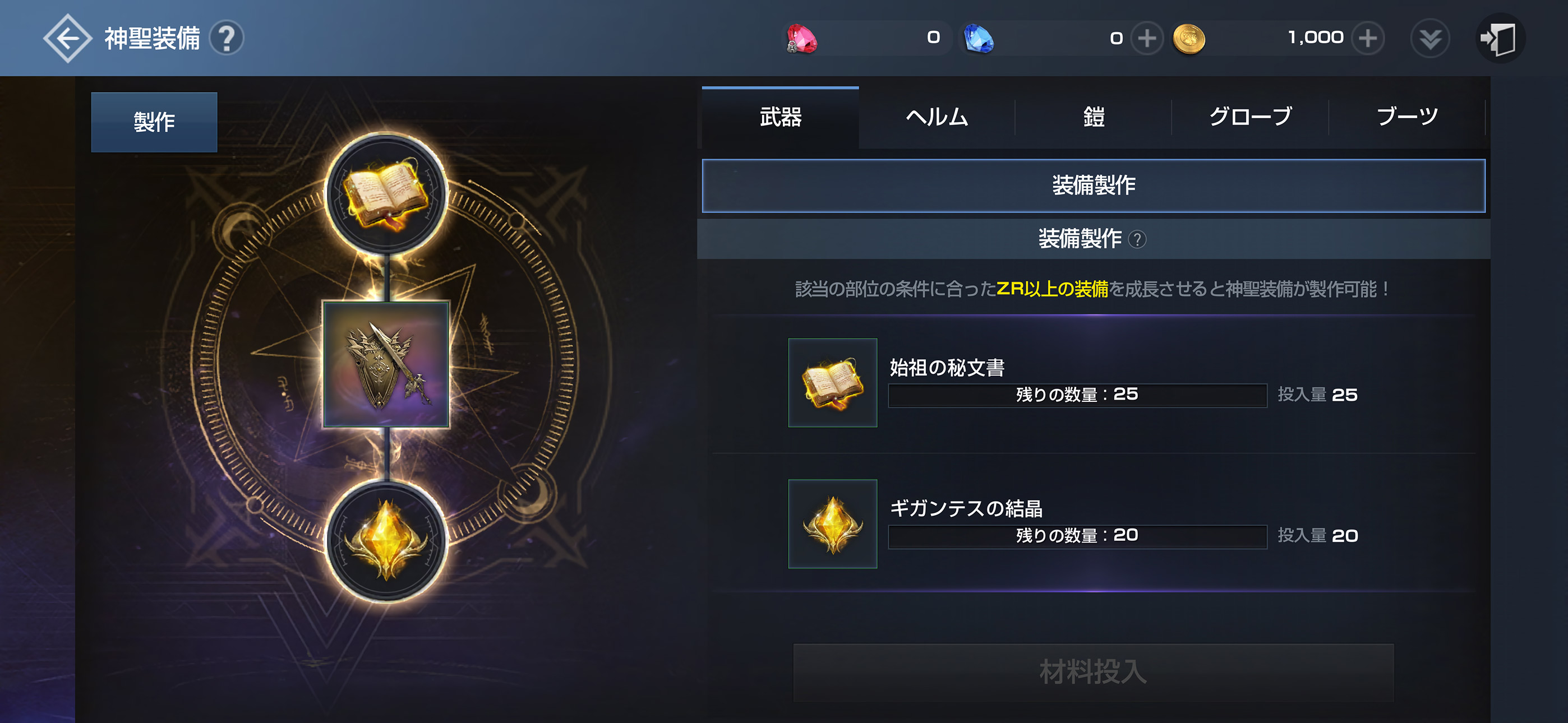This screenshot has width=1568, height=723.
Task: Expand the double-chevron currency dropdown
Action: [x=1430, y=38]
